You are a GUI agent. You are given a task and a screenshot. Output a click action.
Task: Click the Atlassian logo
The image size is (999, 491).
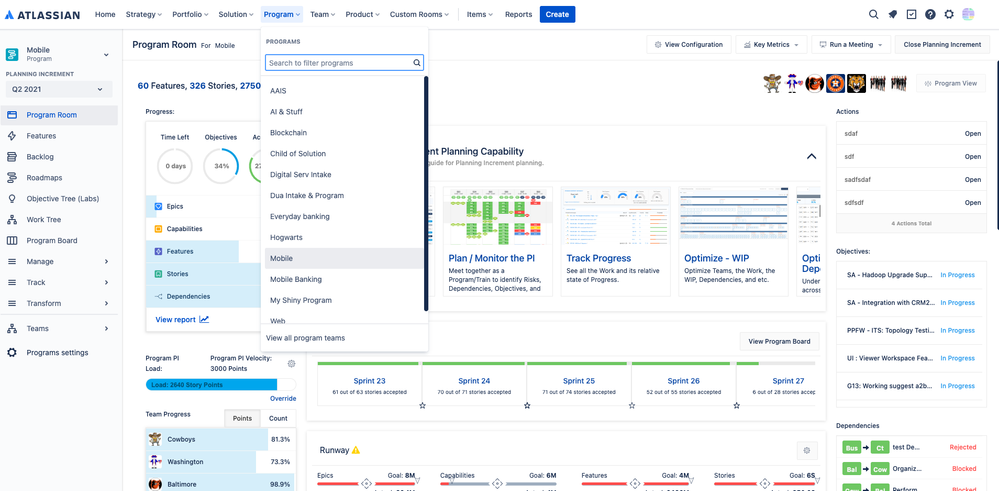click(x=42, y=15)
